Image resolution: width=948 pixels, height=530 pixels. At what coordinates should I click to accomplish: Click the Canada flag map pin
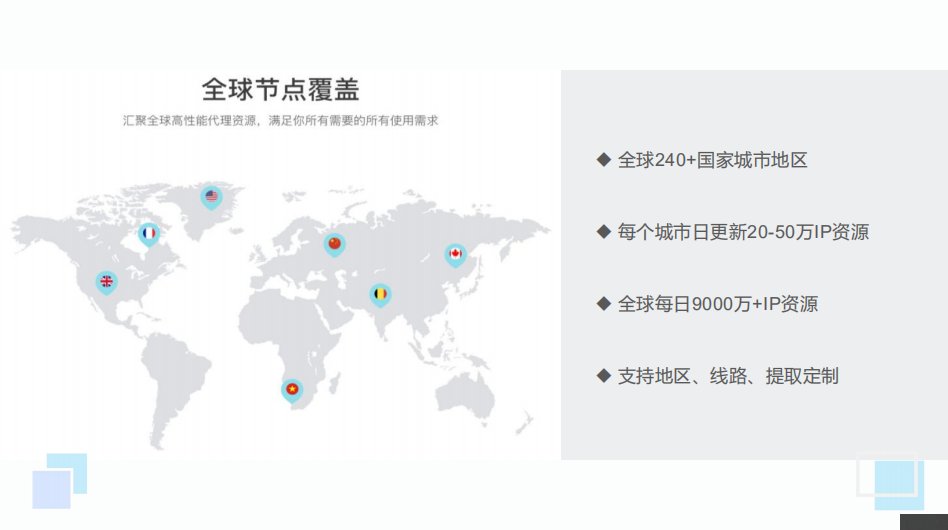click(455, 255)
